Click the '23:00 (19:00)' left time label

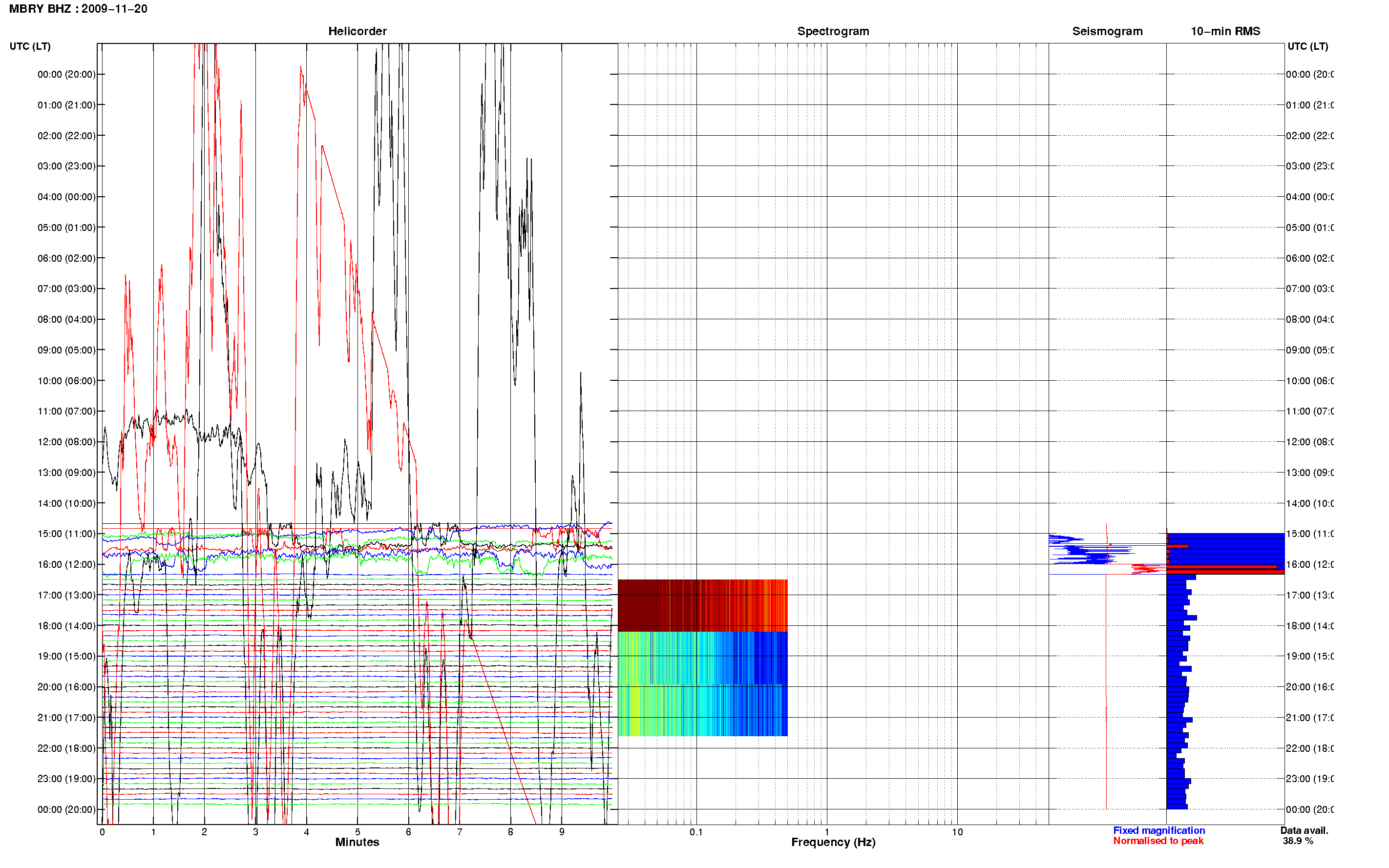click(66, 779)
